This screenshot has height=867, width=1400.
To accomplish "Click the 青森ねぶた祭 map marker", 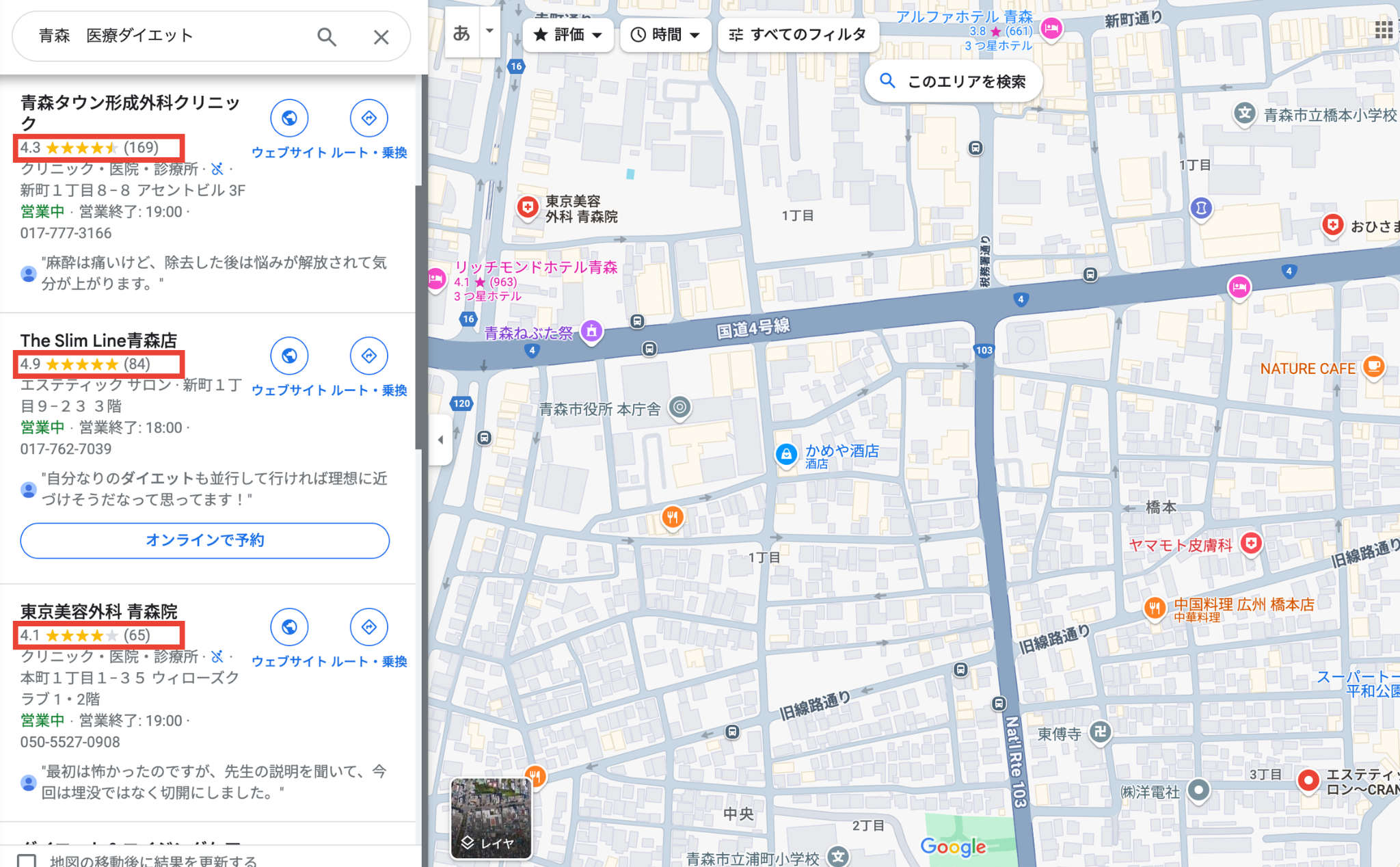I will pyautogui.click(x=591, y=332).
